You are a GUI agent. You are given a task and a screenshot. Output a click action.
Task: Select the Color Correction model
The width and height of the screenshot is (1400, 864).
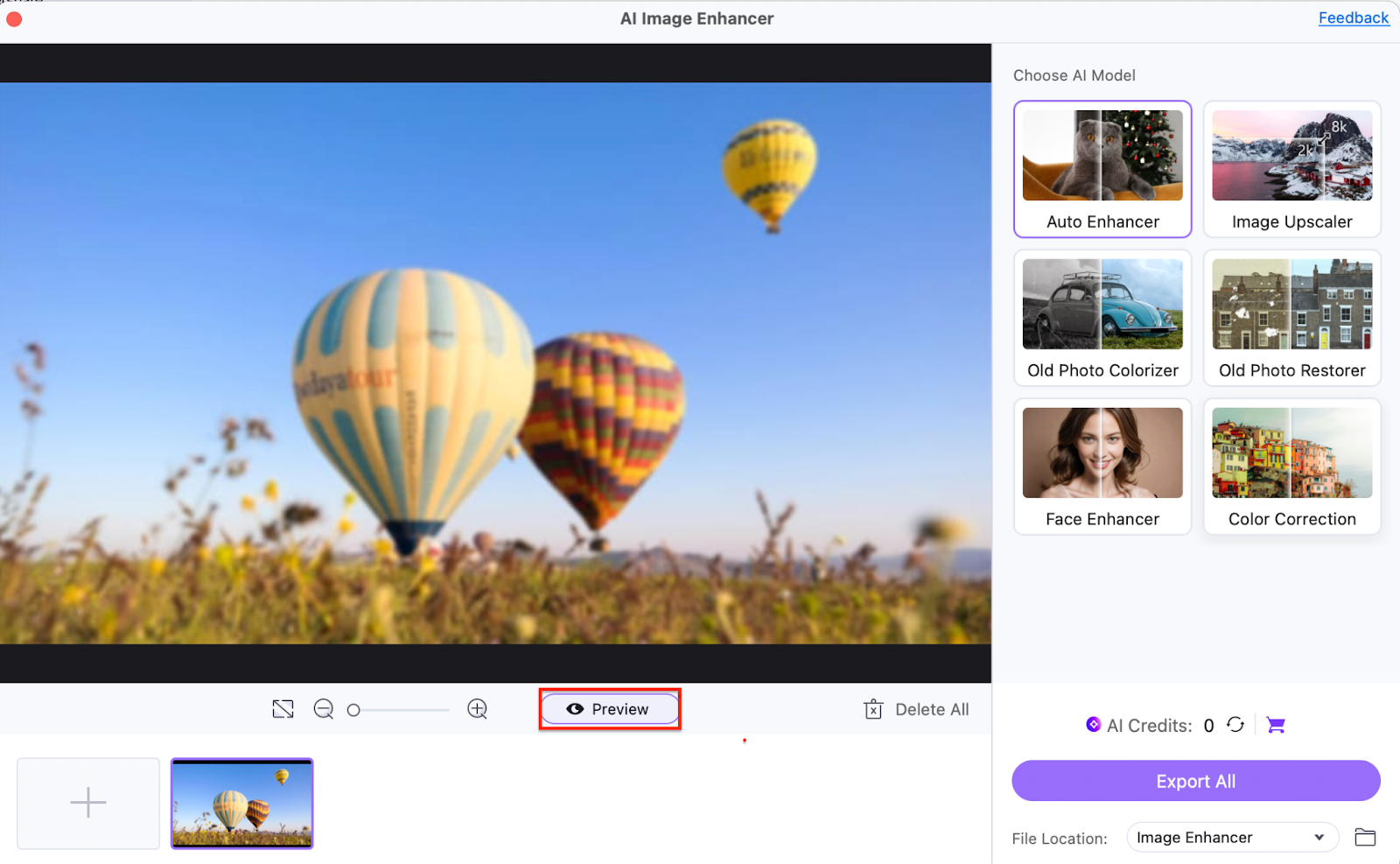pos(1291,467)
